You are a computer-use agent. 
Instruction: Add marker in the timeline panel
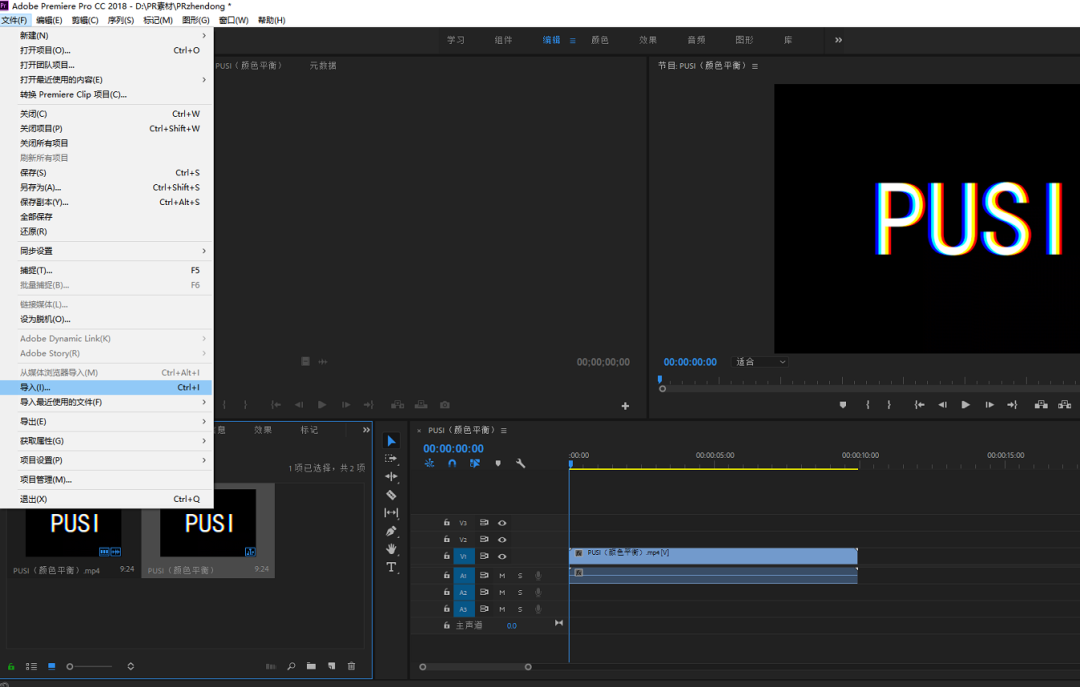[x=498, y=464]
